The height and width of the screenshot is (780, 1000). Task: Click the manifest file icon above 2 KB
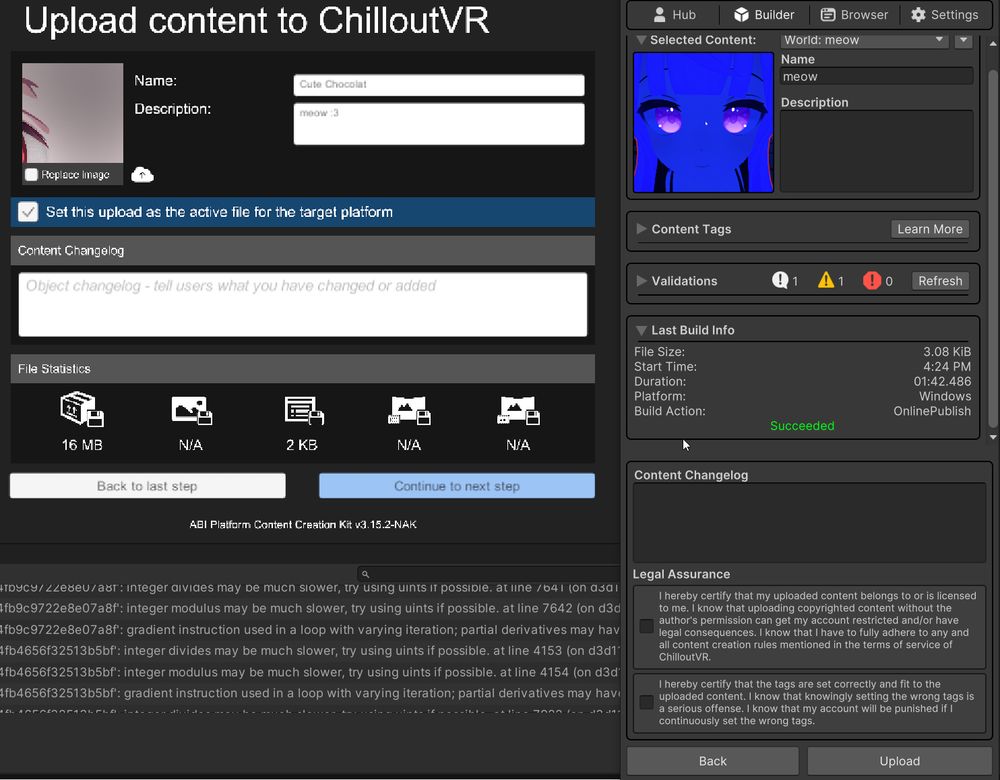click(304, 410)
